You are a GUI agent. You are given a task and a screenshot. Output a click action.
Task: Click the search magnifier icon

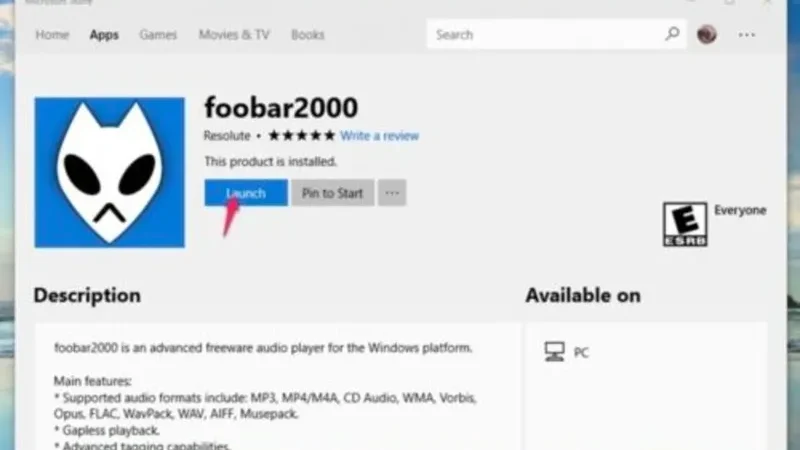point(672,35)
